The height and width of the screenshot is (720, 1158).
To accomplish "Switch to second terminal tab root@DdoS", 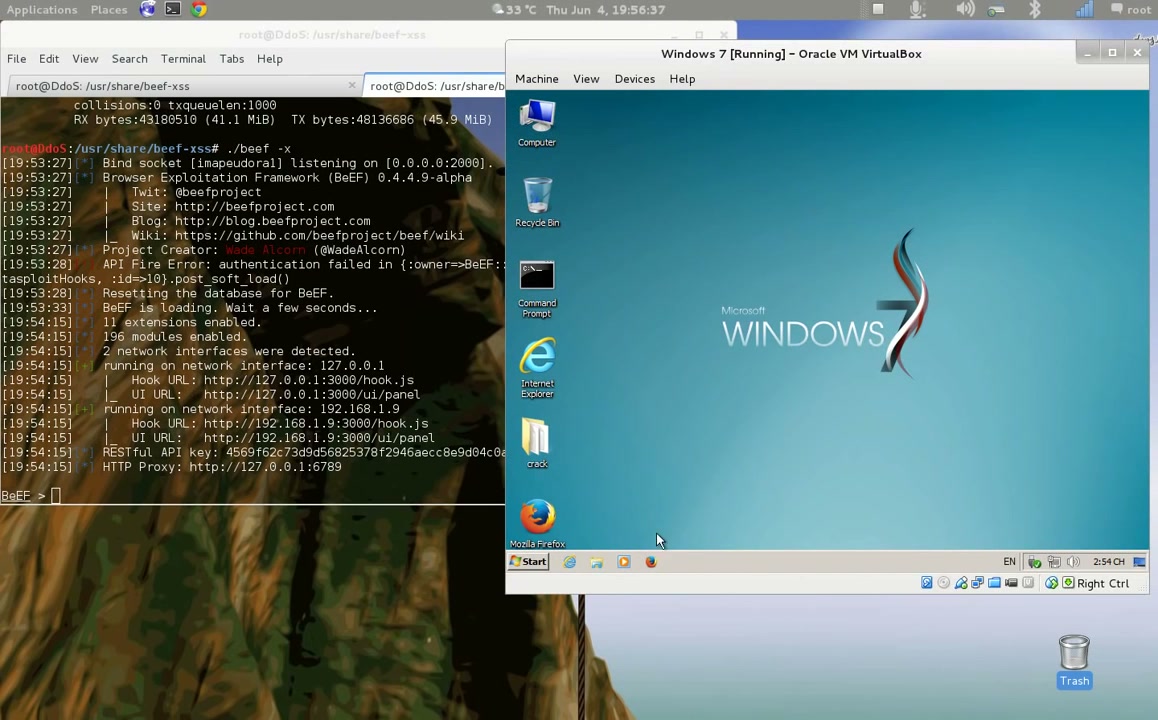I will click(436, 86).
